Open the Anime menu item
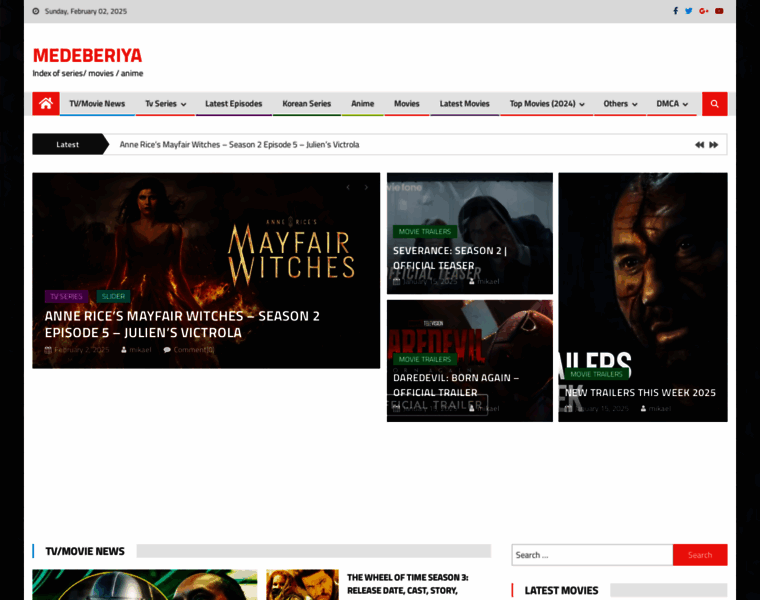The height and width of the screenshot is (600, 760). tap(363, 104)
